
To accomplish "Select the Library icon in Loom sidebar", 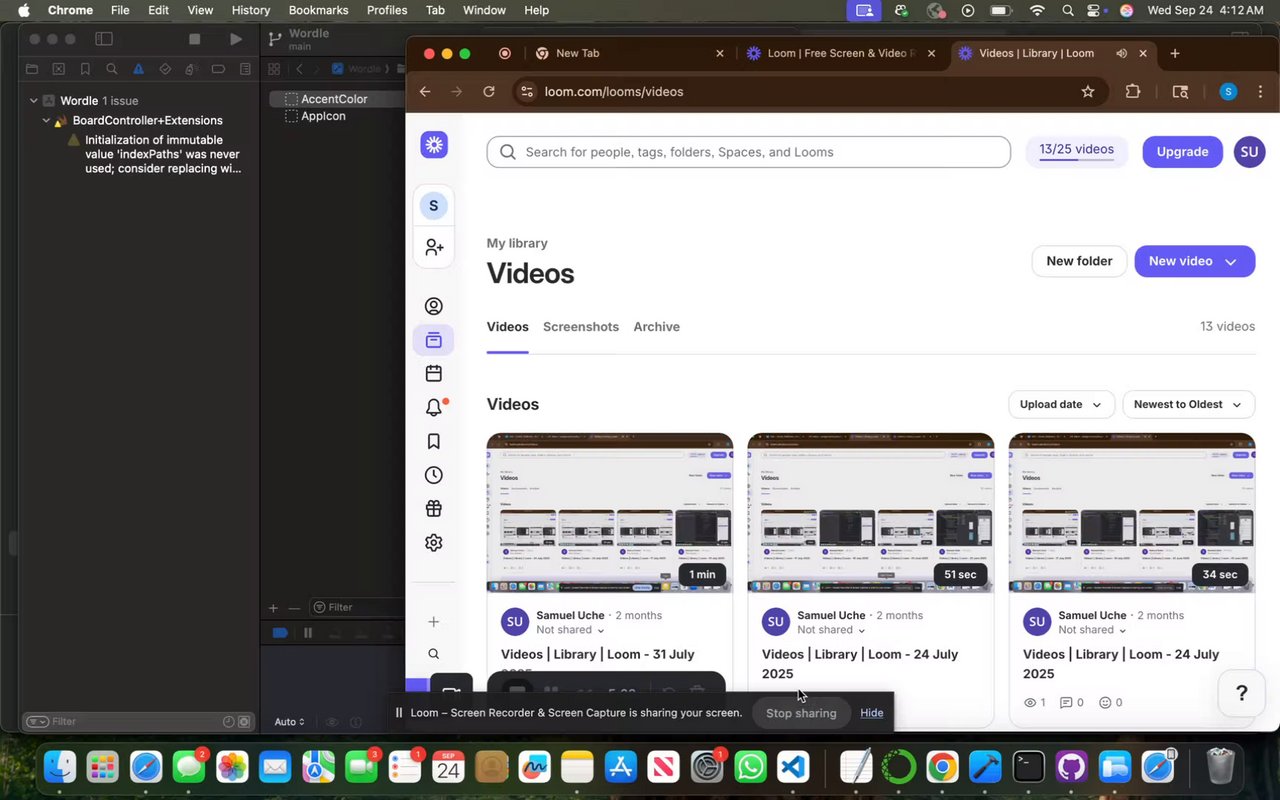I will click(x=433, y=340).
